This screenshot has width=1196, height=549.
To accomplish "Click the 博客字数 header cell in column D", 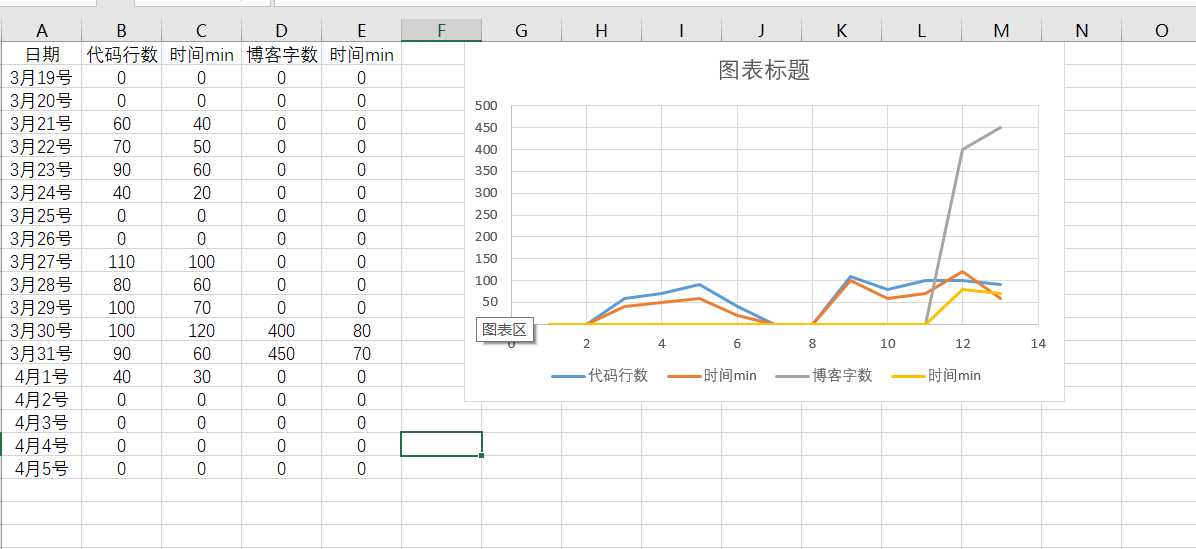I will [281, 54].
